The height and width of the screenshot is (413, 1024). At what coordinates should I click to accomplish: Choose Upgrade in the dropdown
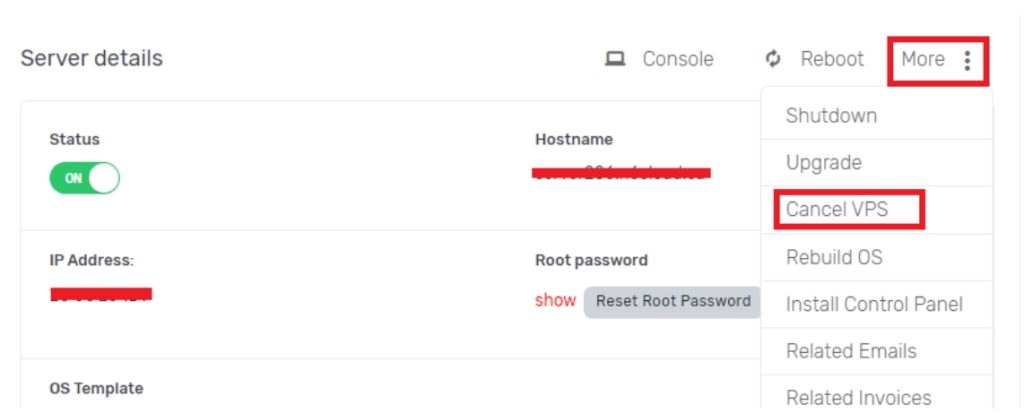[x=824, y=163]
